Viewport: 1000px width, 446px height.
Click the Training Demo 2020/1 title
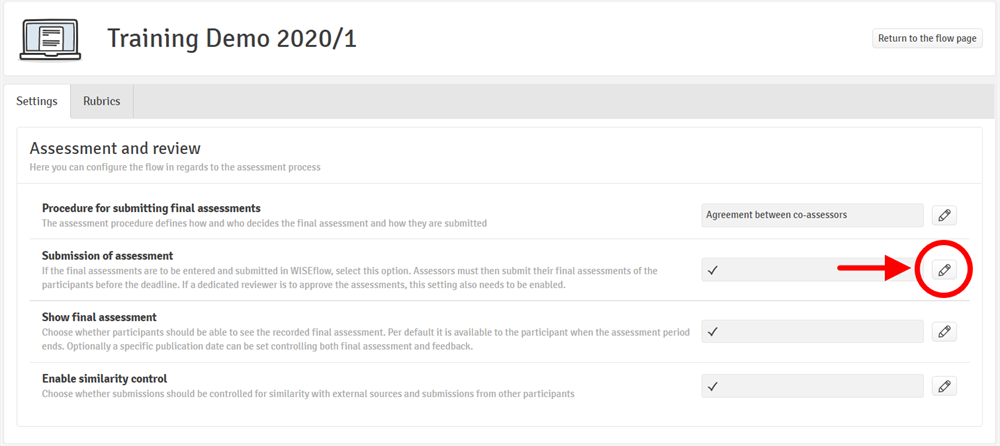232,39
